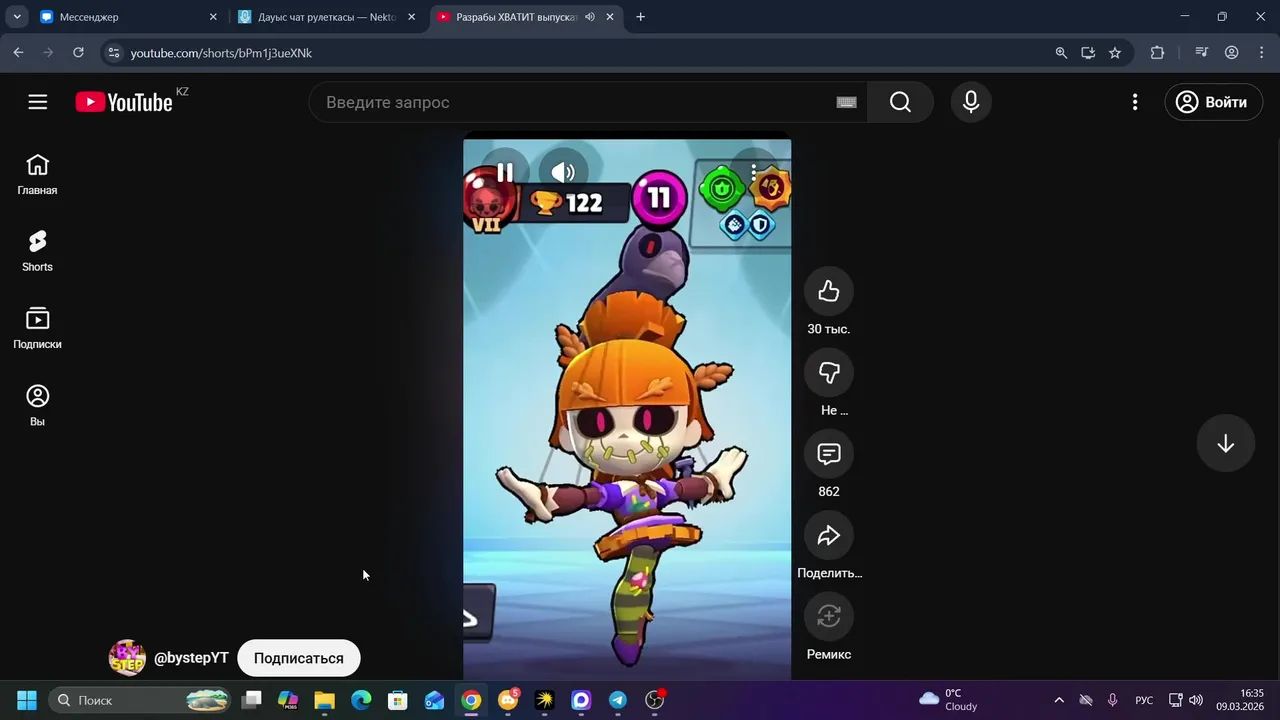Open YouTube settings three-dot menu

(1134, 102)
